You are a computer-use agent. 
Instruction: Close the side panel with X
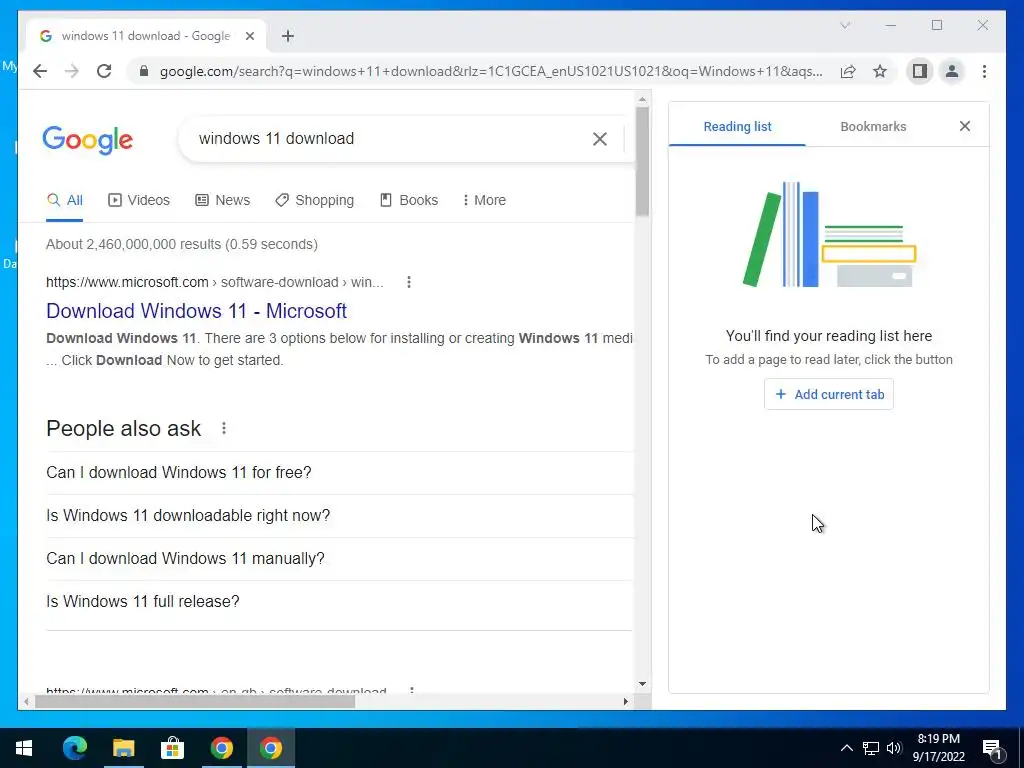[x=965, y=126]
